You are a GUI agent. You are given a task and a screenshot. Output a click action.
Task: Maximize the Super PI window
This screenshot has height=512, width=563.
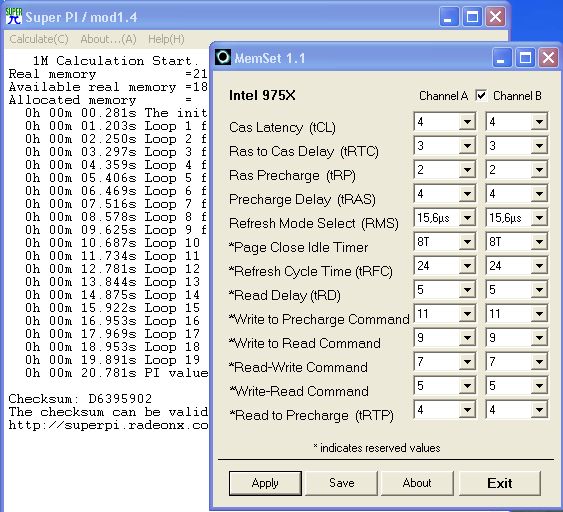[x=472, y=17]
